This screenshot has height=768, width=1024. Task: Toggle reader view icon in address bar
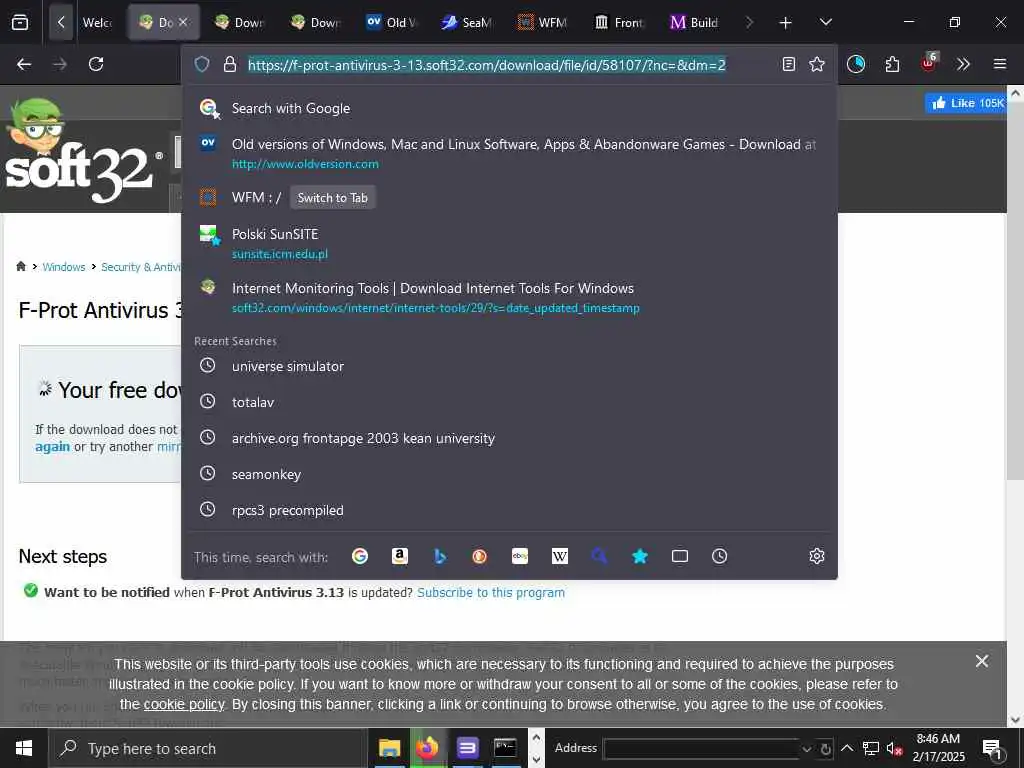click(789, 64)
